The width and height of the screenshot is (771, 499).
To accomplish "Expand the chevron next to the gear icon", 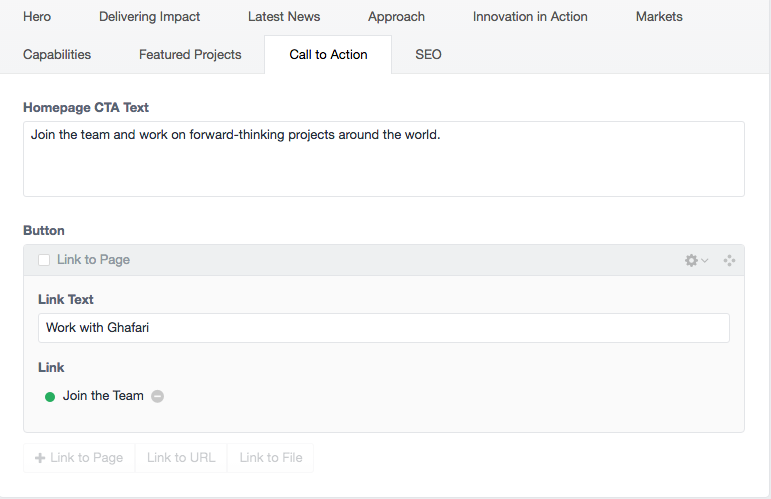I will pos(705,260).
